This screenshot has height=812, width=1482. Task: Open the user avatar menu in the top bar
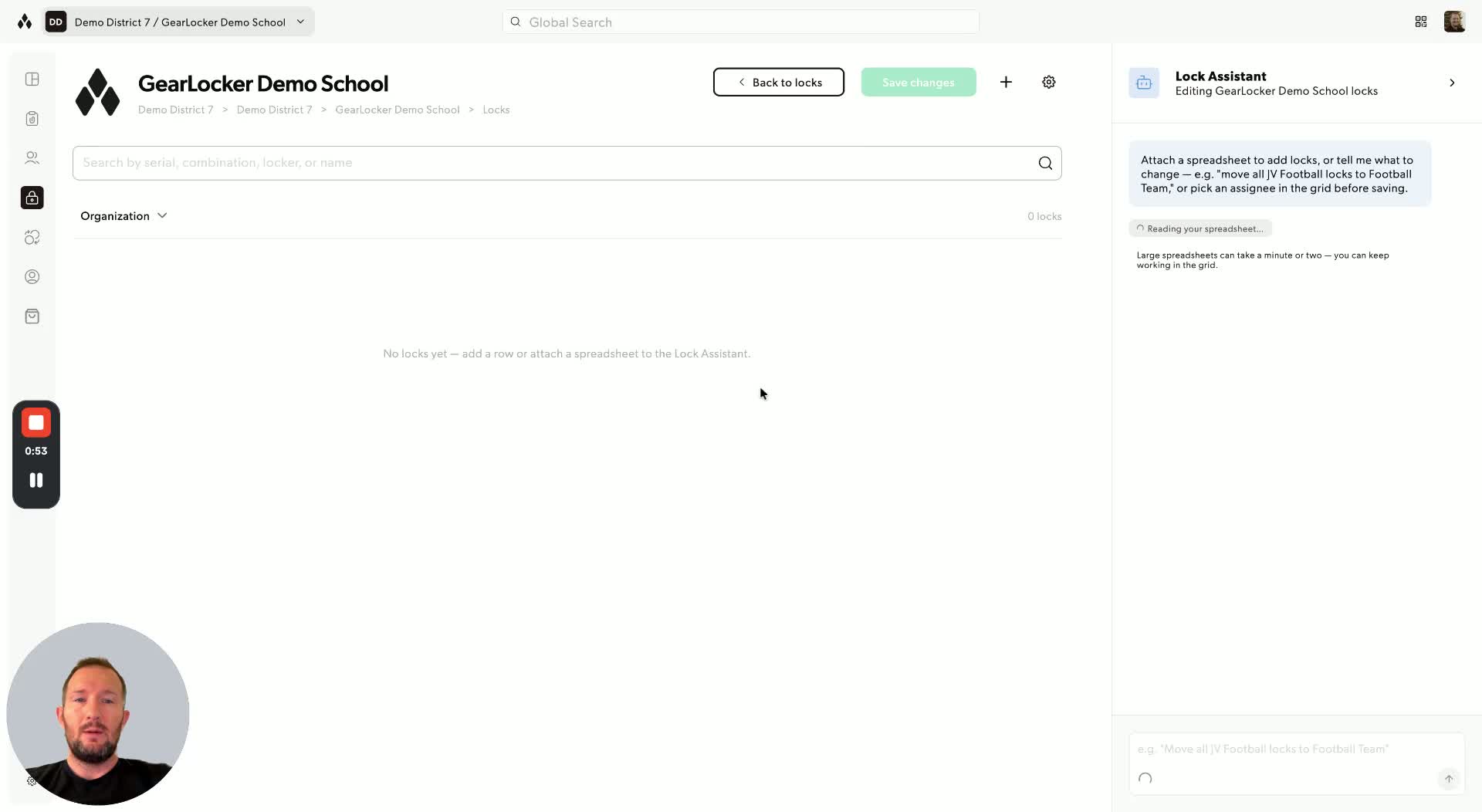pyautogui.click(x=1455, y=22)
